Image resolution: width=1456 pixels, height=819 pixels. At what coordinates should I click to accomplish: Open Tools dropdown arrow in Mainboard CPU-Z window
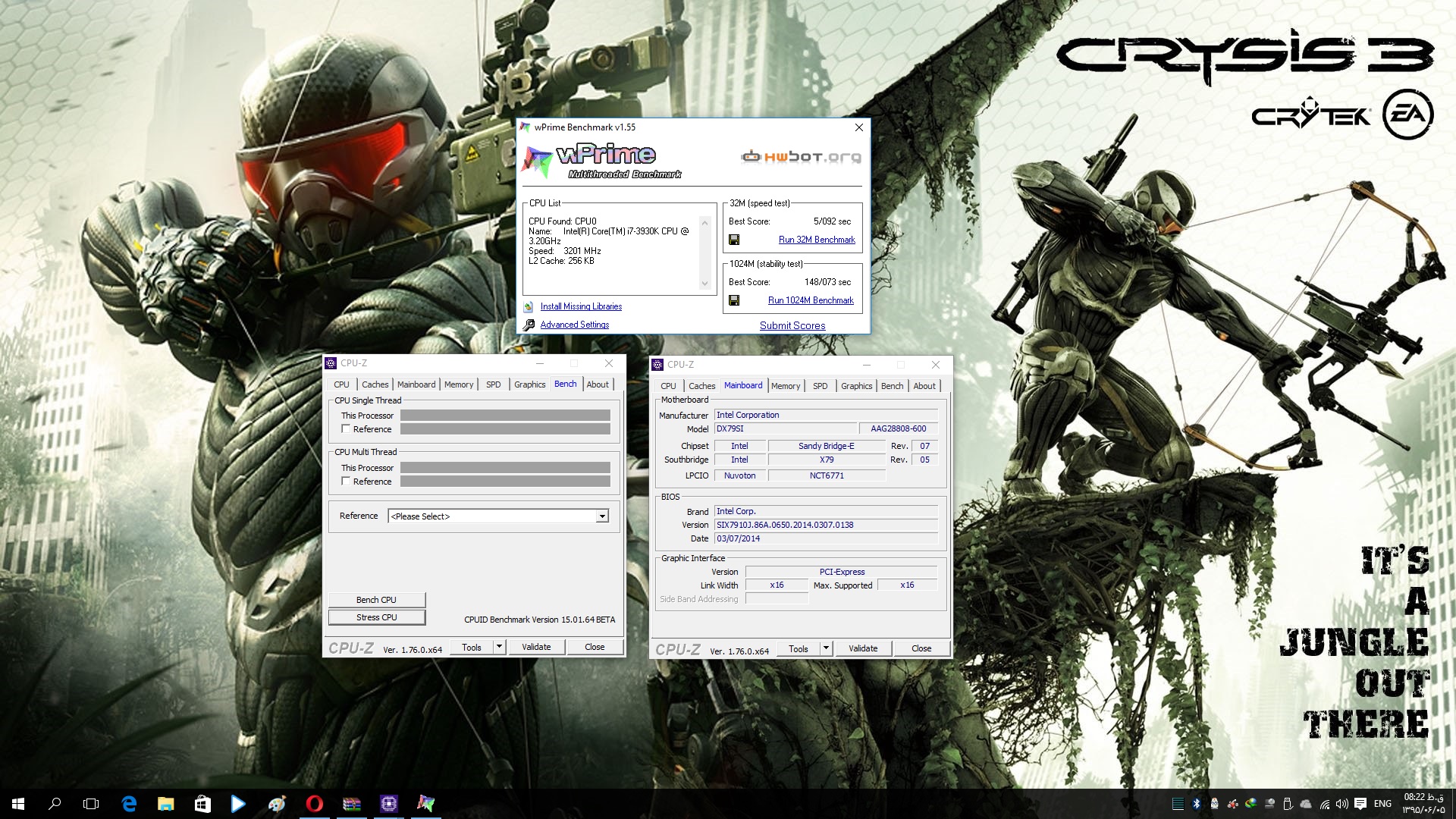826,648
